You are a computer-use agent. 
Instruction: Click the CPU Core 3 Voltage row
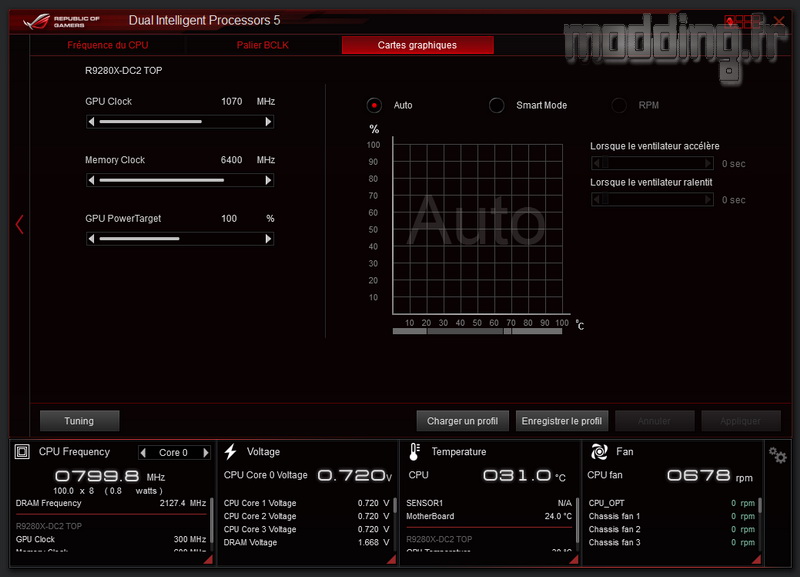[x=306, y=530]
